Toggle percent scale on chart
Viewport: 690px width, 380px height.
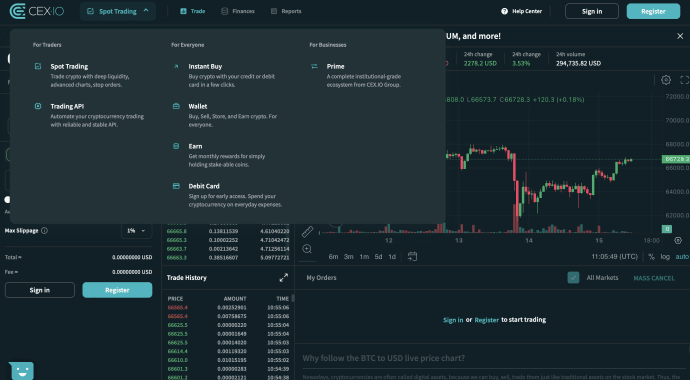[651, 257]
